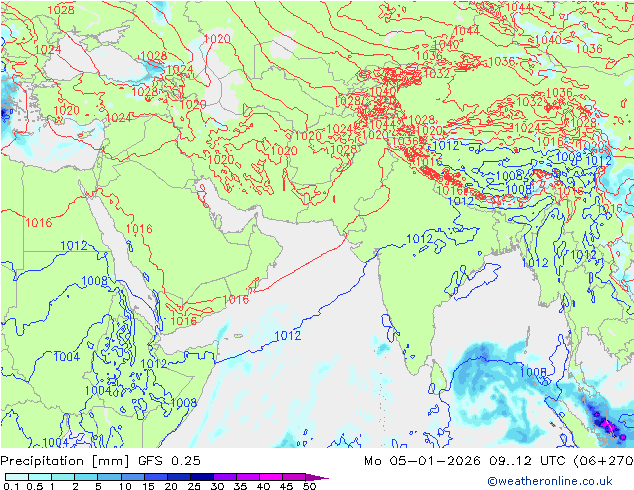Pick the dark navy swatch between 25 and 30
This screenshot has width=634, height=490.
202,477
